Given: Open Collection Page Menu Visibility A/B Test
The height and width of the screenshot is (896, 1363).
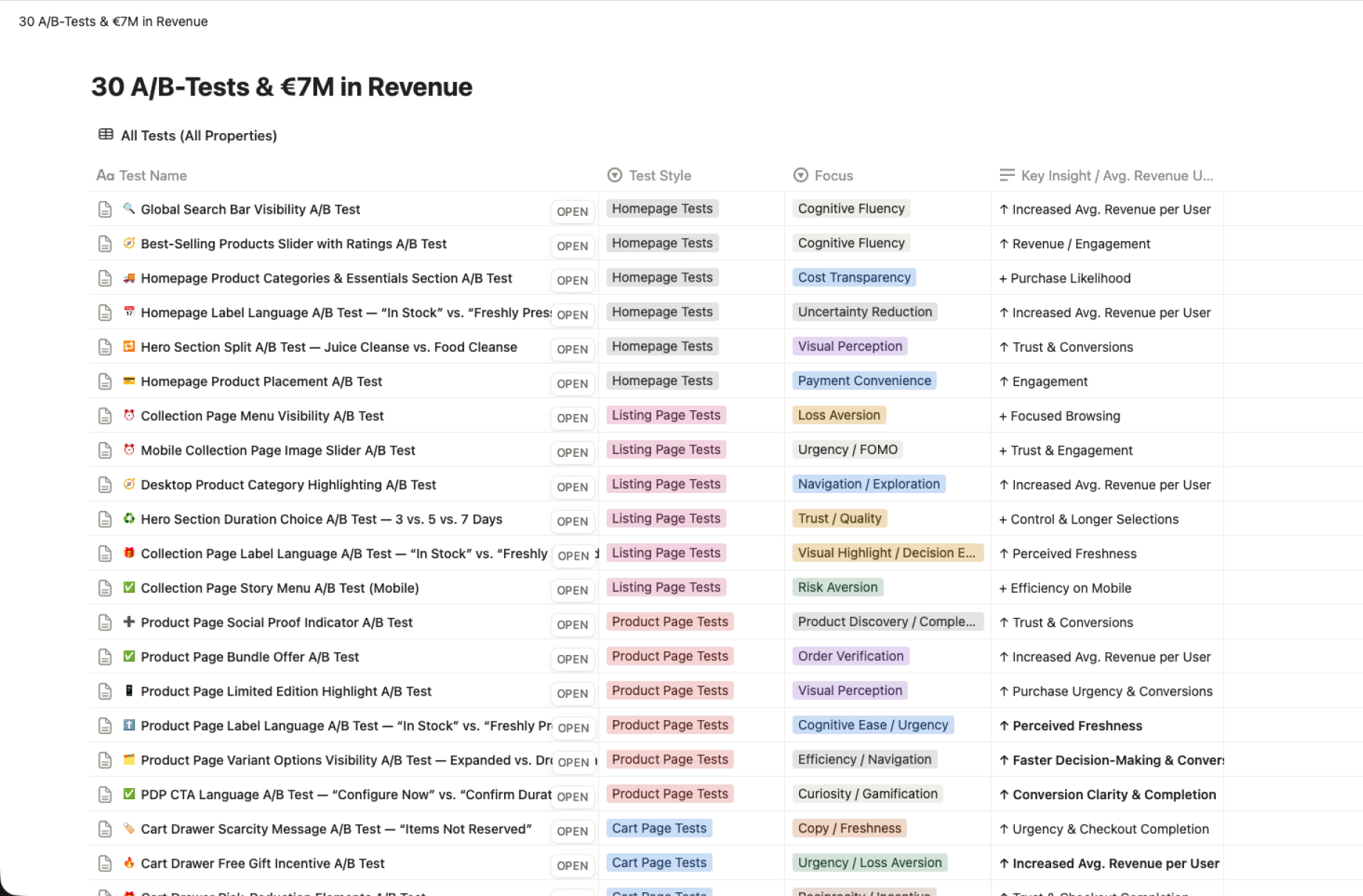Looking at the screenshot, I should point(262,416).
